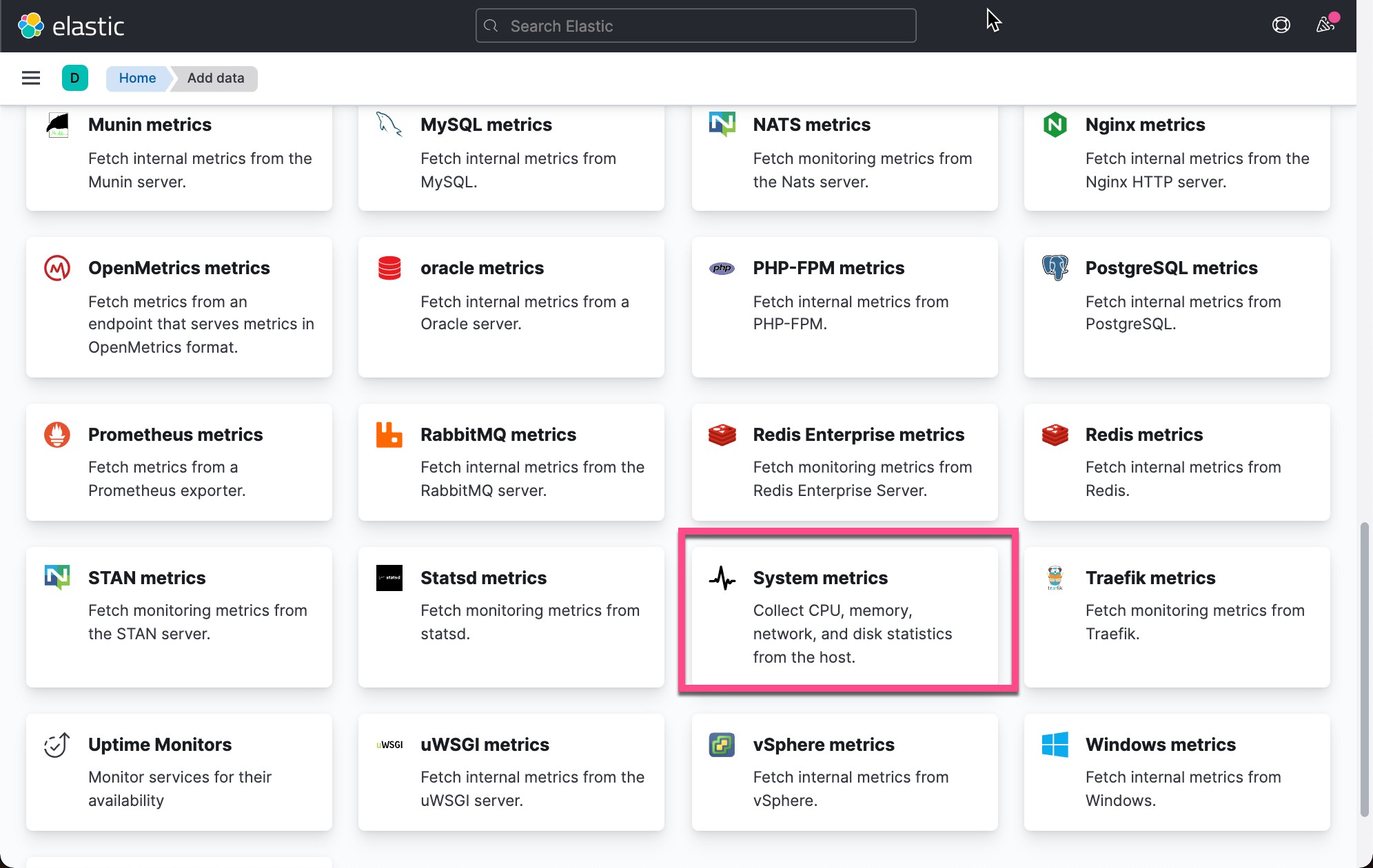Open the newsfeed celebration icon
Image resolution: width=1373 pixels, height=868 pixels.
point(1325,25)
